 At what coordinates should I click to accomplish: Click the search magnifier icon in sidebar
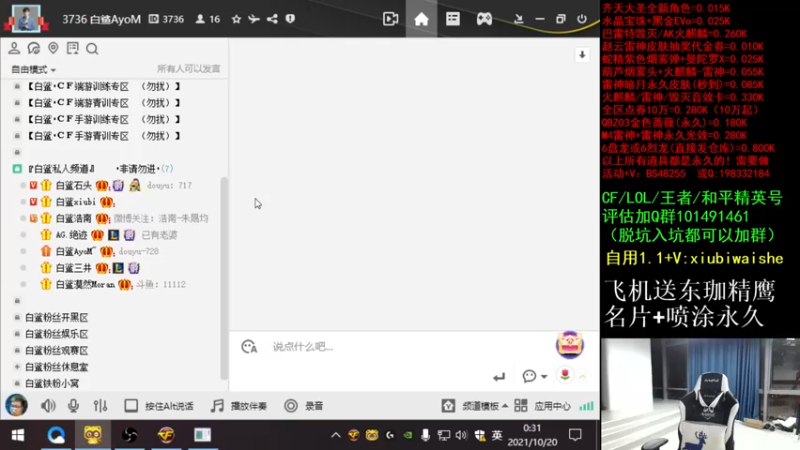(x=92, y=48)
